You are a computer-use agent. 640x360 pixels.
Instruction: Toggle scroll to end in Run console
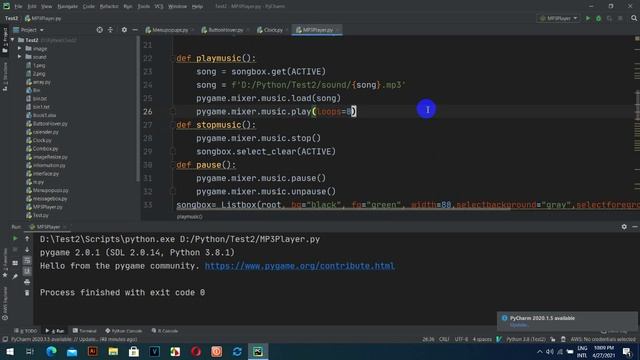27,271
